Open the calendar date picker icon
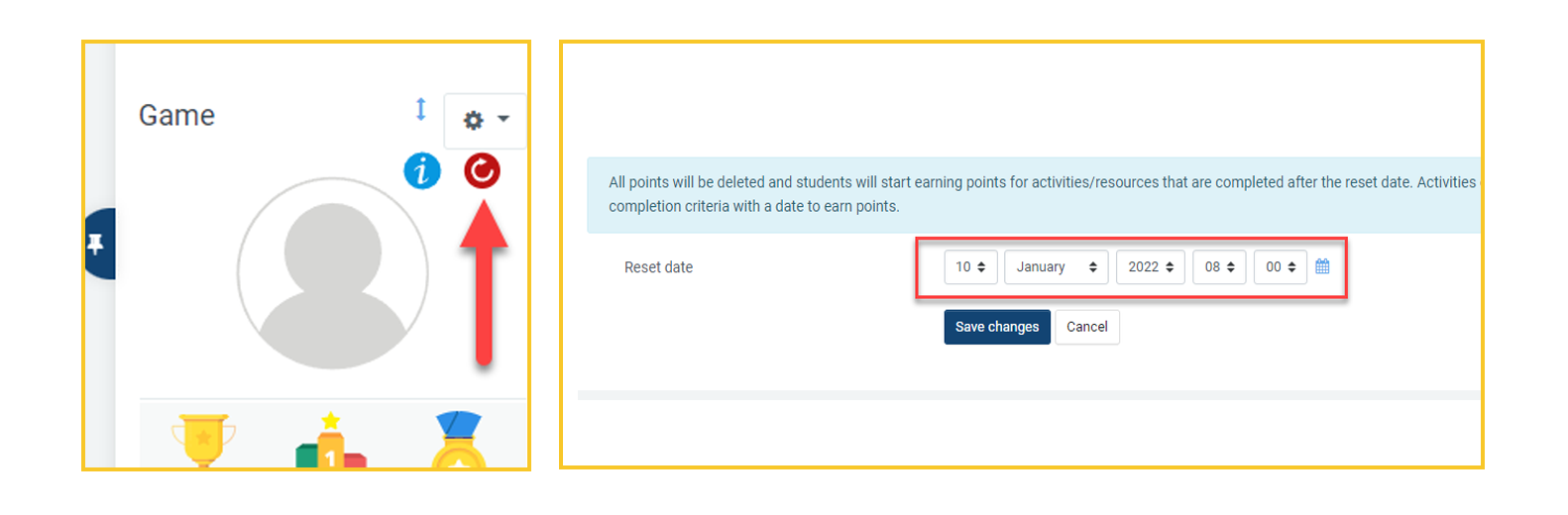The image size is (1568, 515). pos(1322,266)
